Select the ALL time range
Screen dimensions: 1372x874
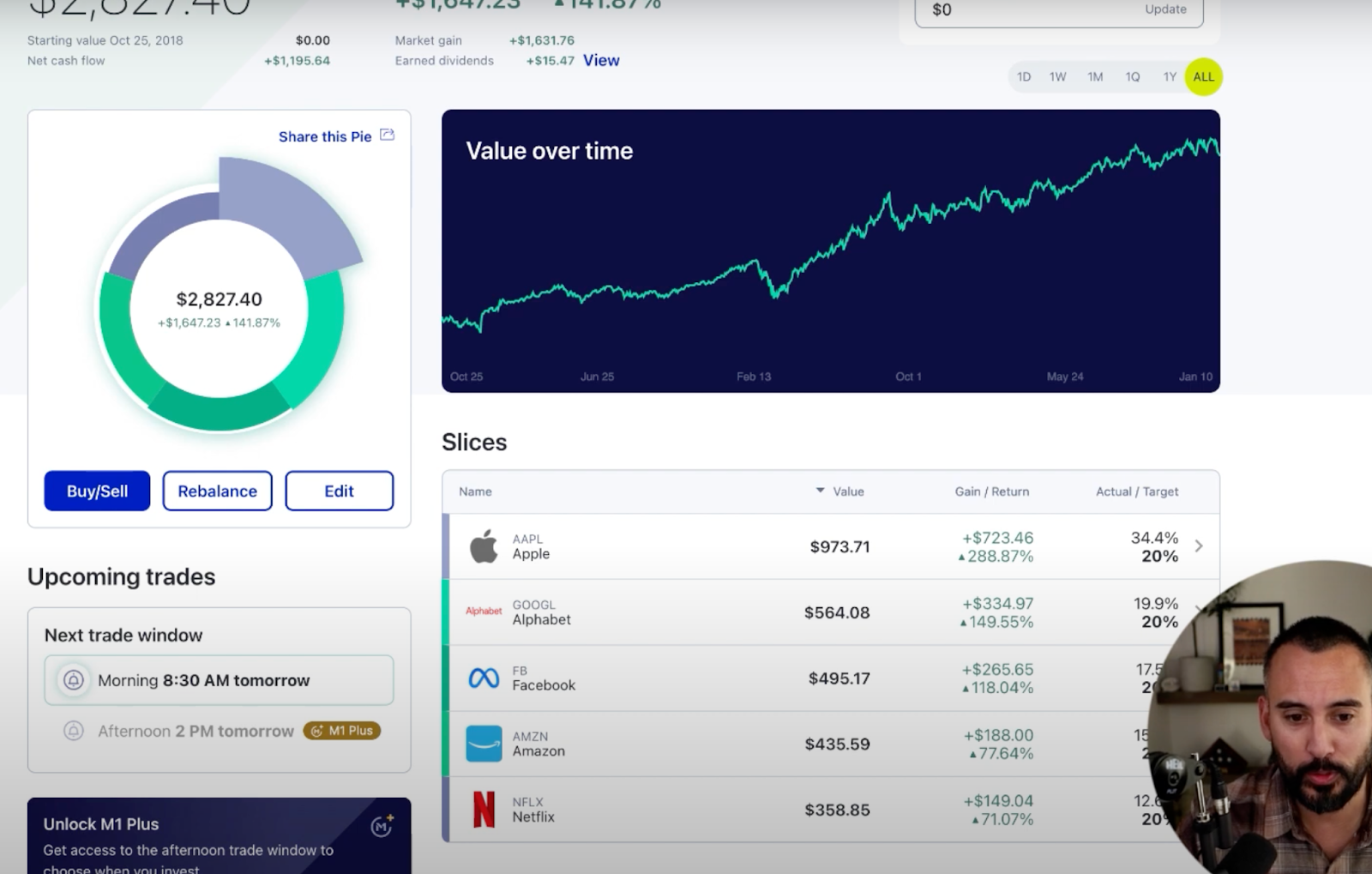[x=1204, y=77]
